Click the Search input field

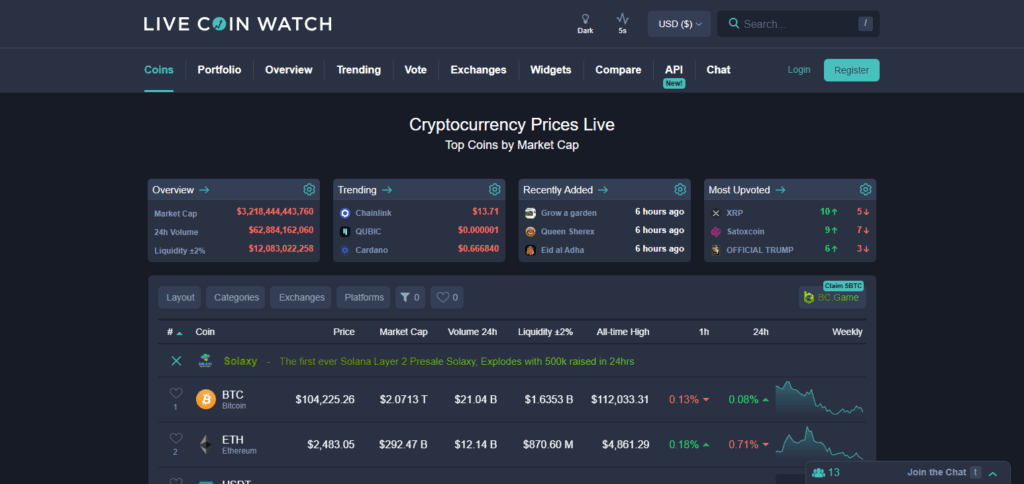[796, 24]
